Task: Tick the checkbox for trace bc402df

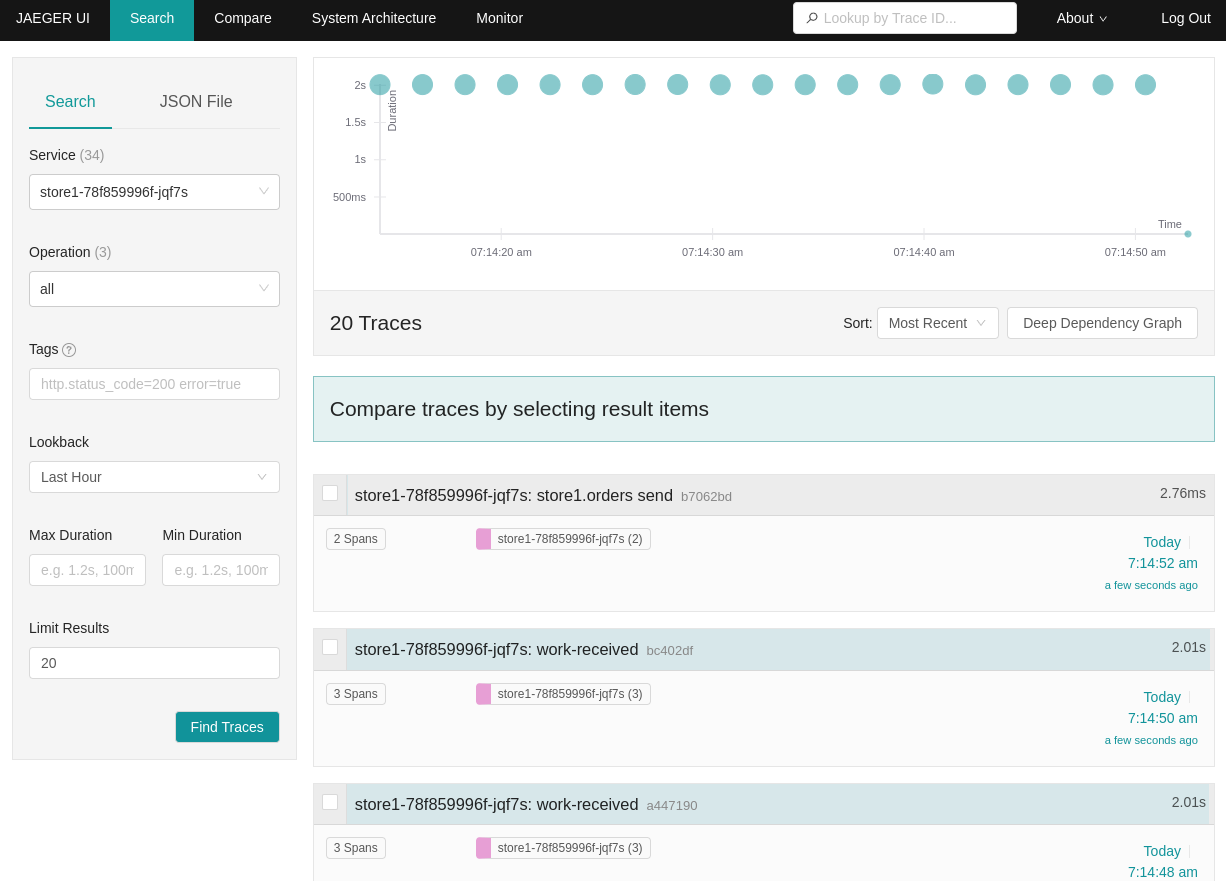Action: click(x=330, y=647)
